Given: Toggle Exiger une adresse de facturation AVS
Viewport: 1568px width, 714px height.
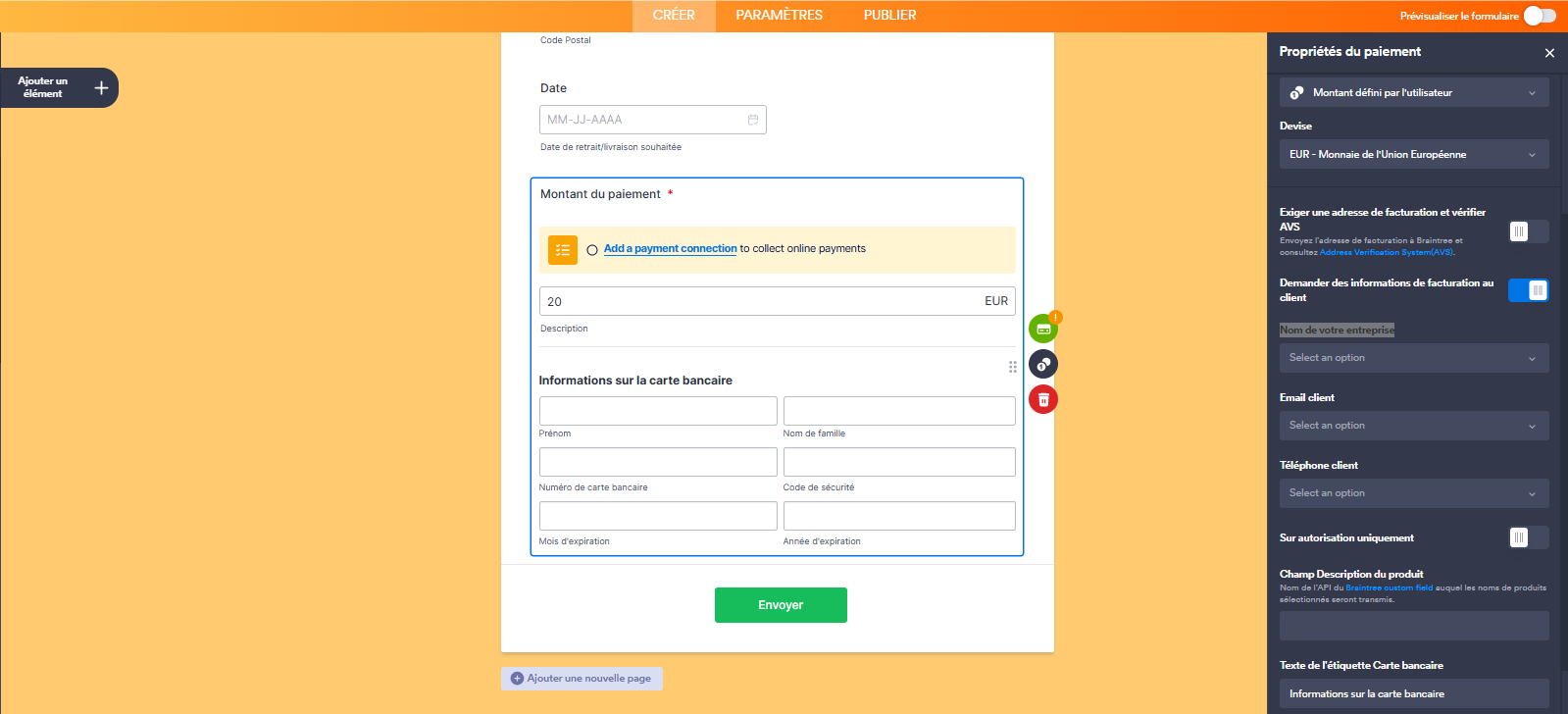Looking at the screenshot, I should [1528, 231].
